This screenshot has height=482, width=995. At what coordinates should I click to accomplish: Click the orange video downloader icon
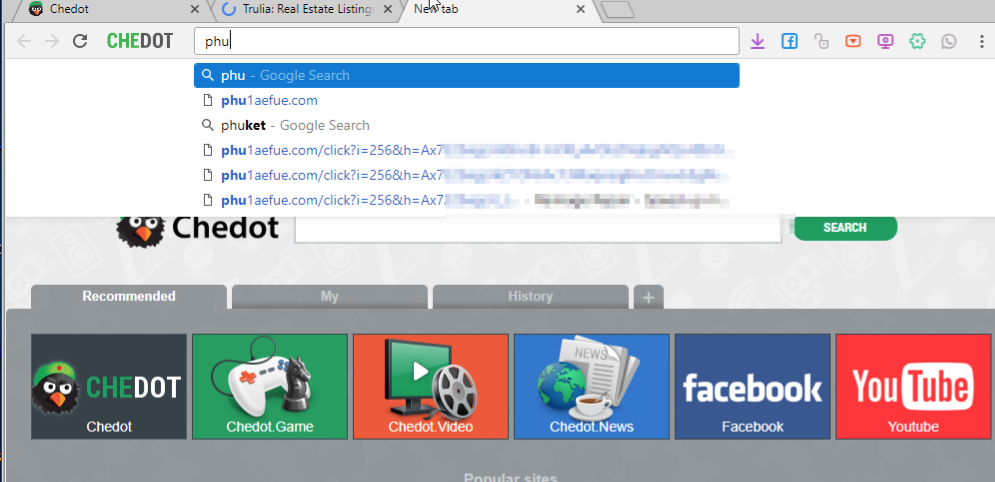coord(853,41)
